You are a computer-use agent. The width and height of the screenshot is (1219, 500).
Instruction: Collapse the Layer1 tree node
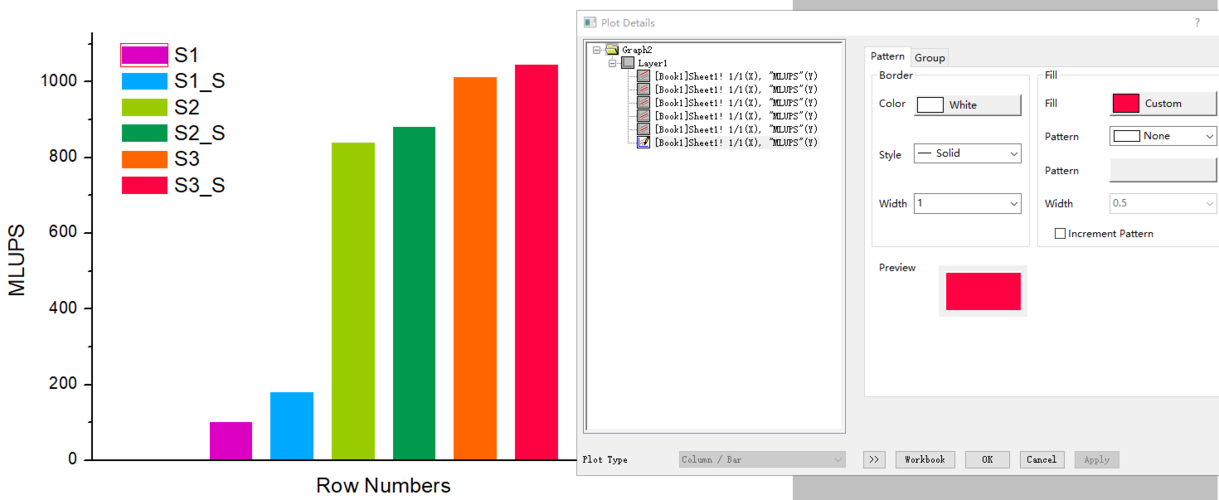click(x=613, y=62)
